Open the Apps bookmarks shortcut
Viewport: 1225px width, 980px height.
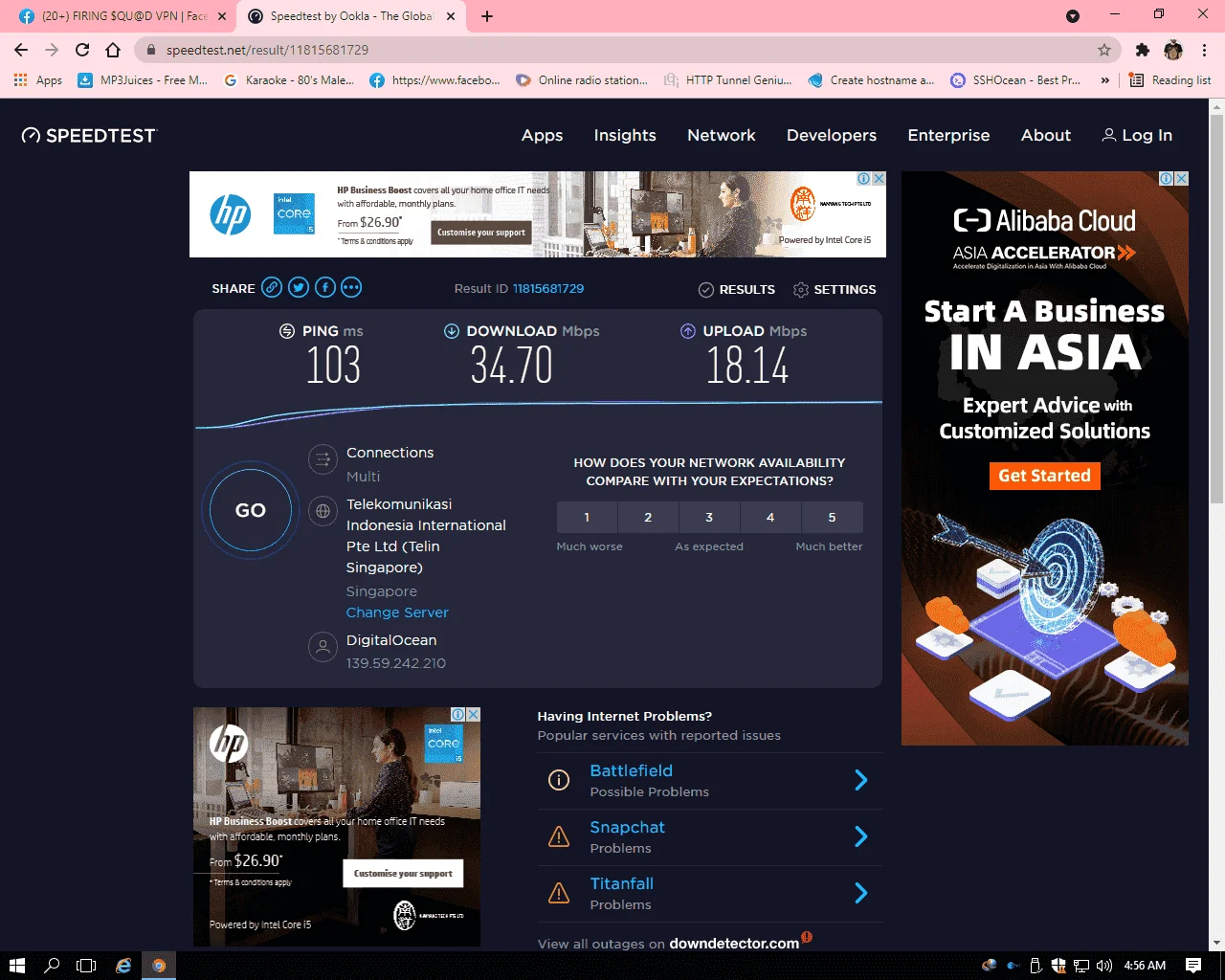coord(38,80)
